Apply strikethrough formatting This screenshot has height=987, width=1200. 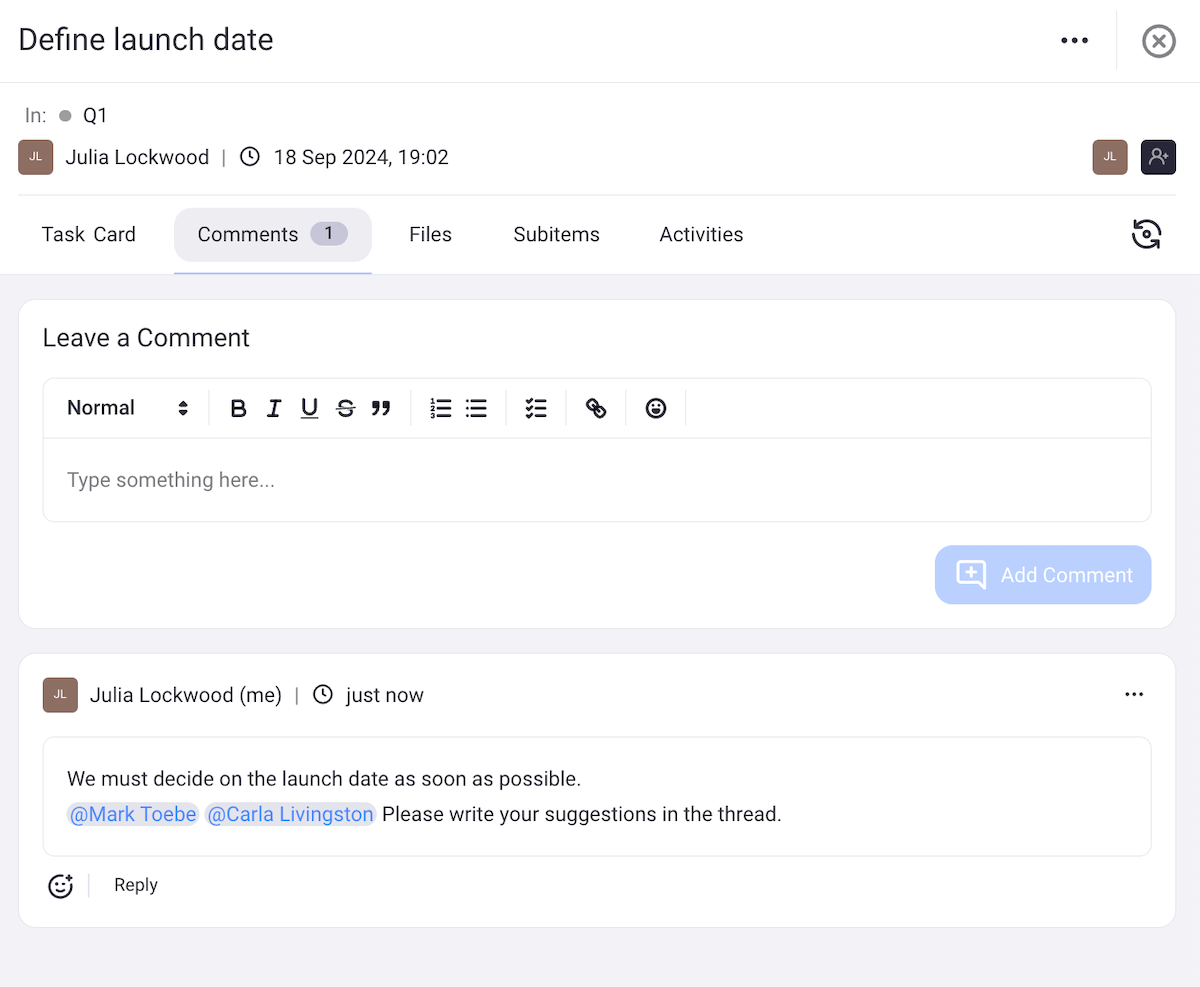click(345, 408)
